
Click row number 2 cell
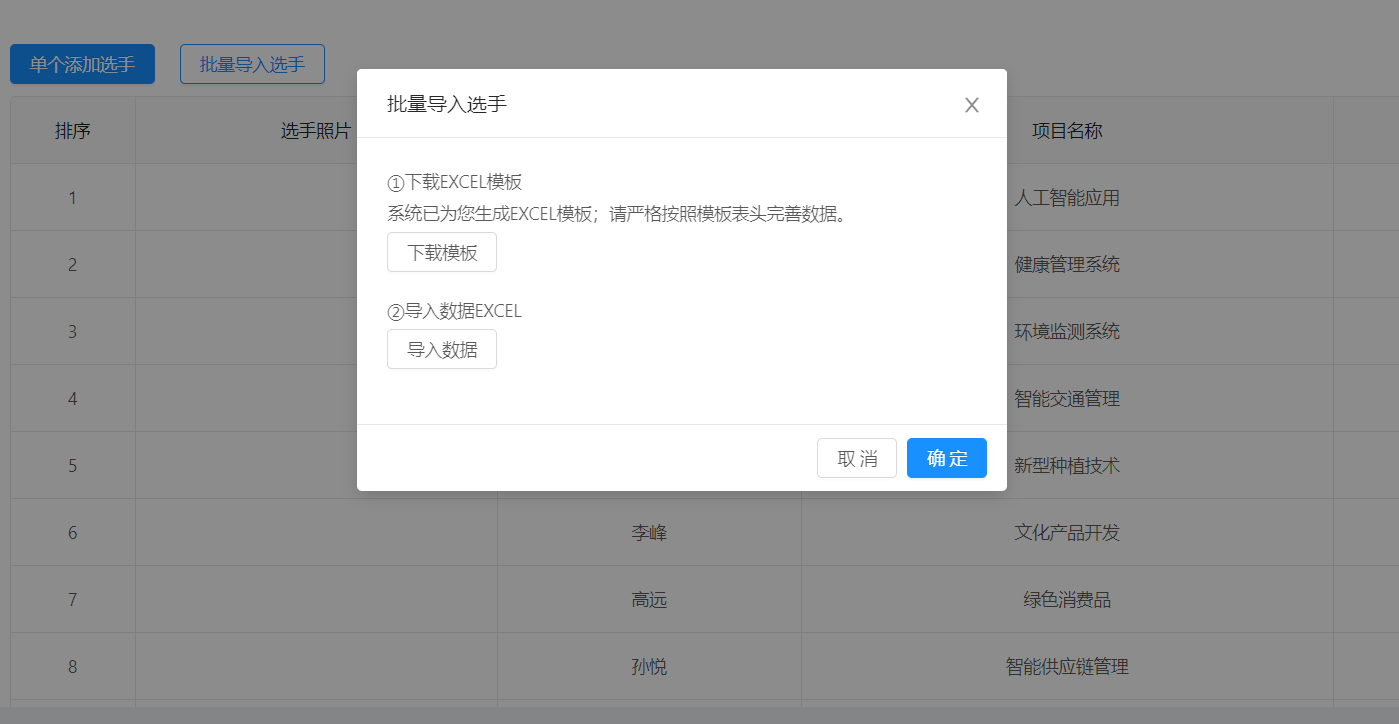coord(73,264)
